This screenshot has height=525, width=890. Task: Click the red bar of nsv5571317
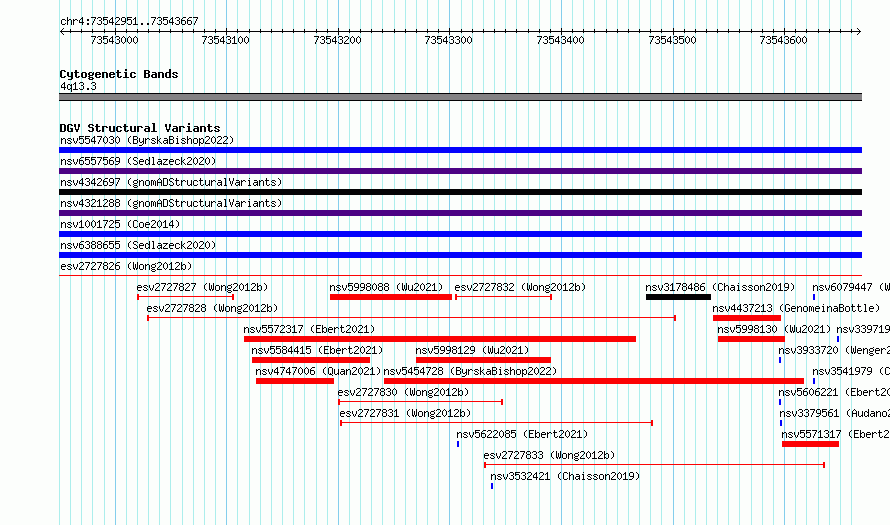[811, 444]
